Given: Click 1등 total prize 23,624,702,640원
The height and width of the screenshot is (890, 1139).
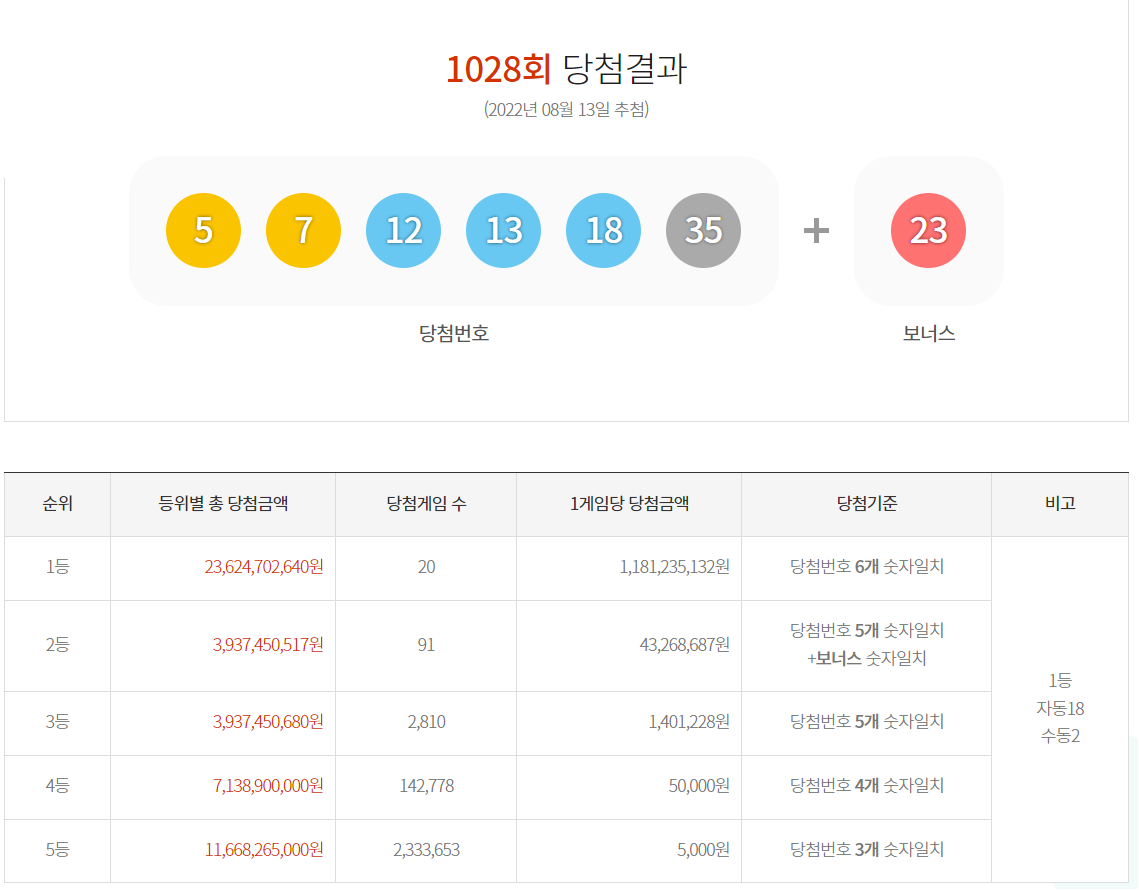Looking at the screenshot, I should (x=263, y=567).
